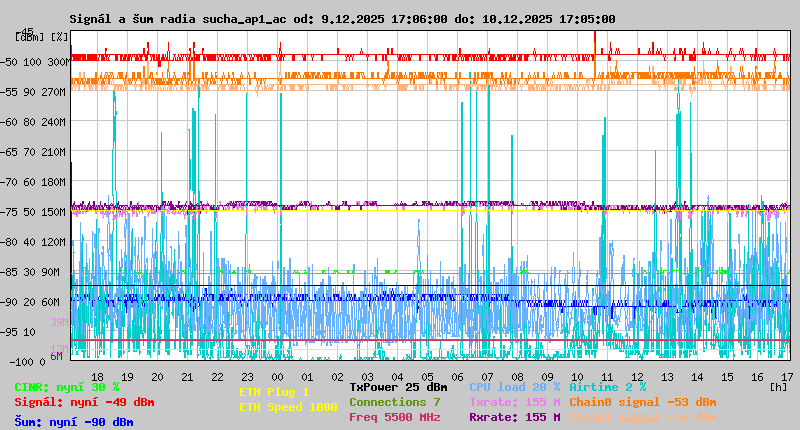Select the CPU load legend label
Viewport: 800px width, 430px height.
pyautogui.click(x=514, y=387)
